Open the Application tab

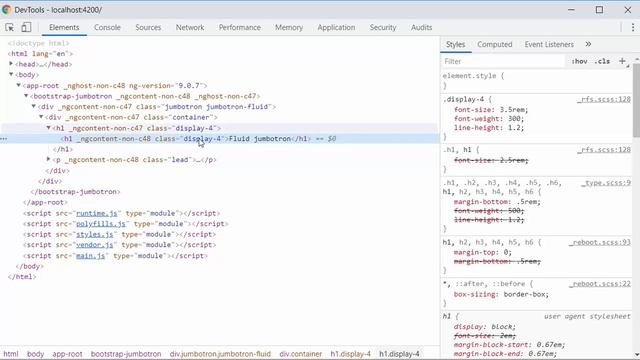336,27
